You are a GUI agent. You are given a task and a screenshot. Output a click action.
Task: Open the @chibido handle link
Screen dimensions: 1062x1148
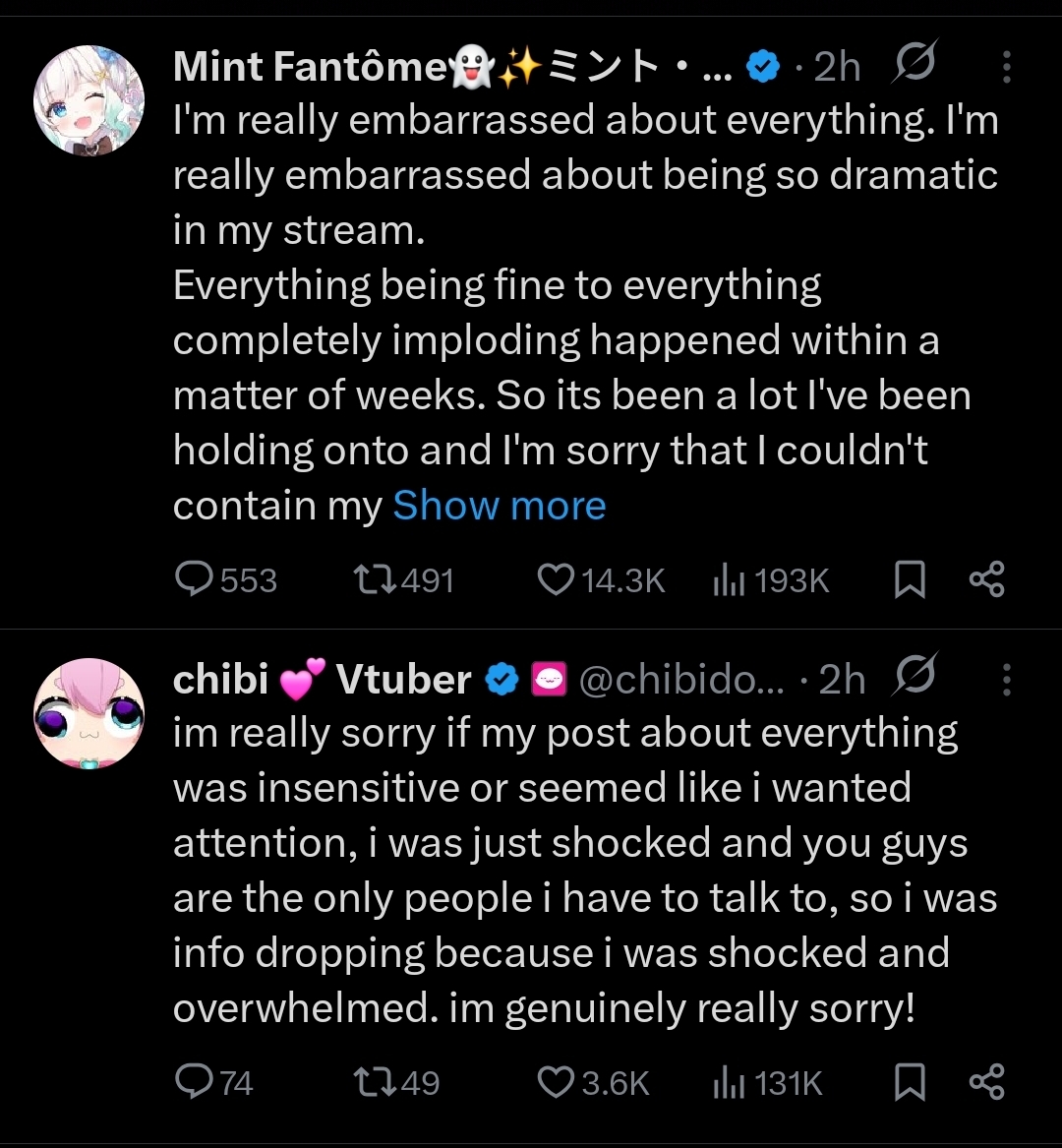coord(681,680)
